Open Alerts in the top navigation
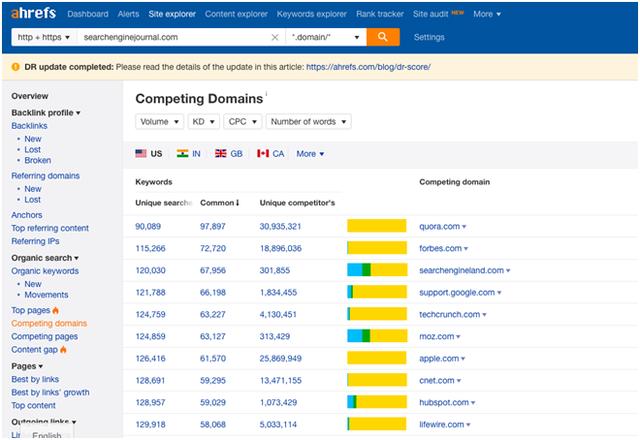Screen dimensions: 640x440 [129, 14]
